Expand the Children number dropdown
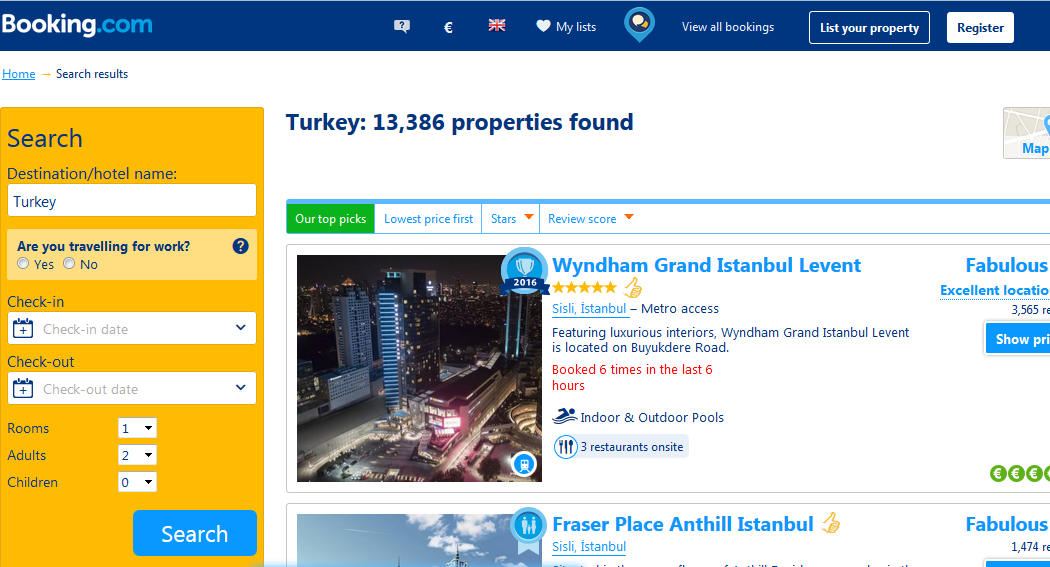1050x567 pixels. (x=137, y=482)
